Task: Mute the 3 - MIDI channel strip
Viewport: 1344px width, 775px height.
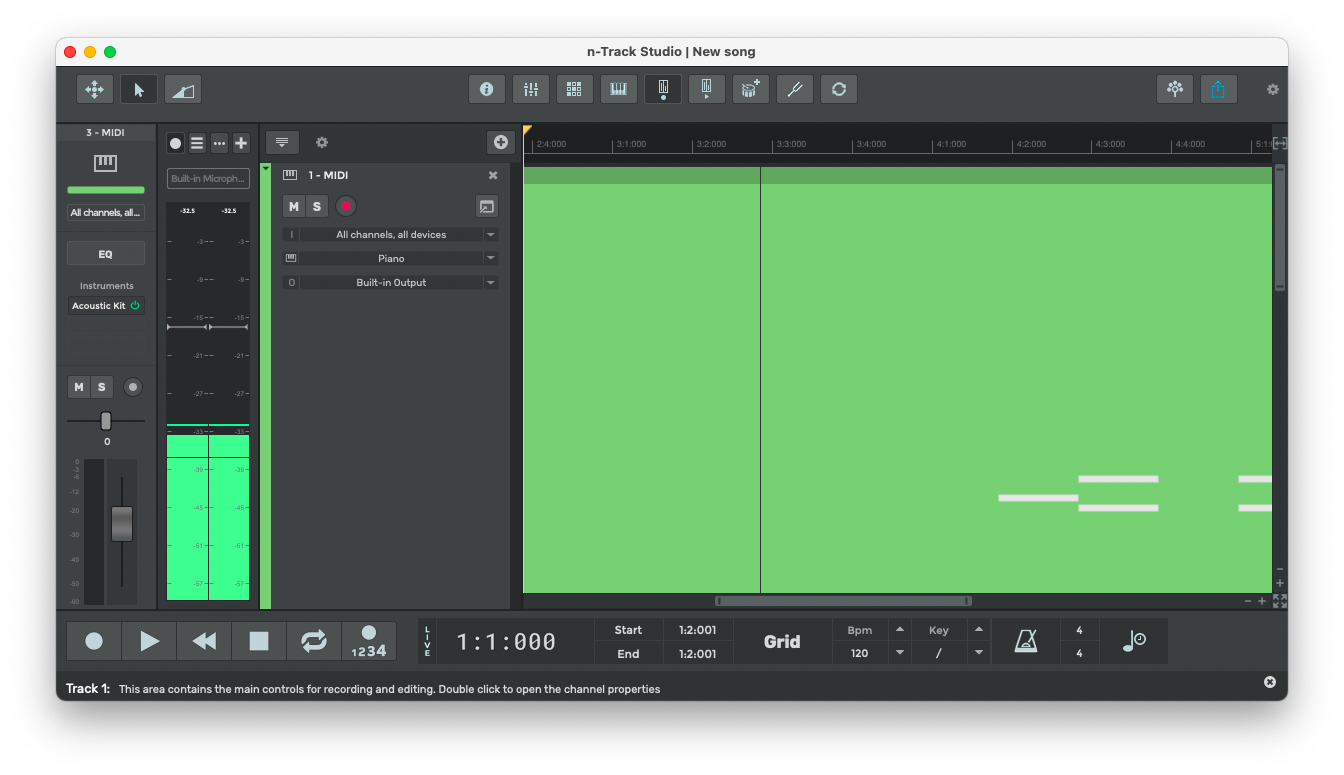Action: [x=79, y=387]
